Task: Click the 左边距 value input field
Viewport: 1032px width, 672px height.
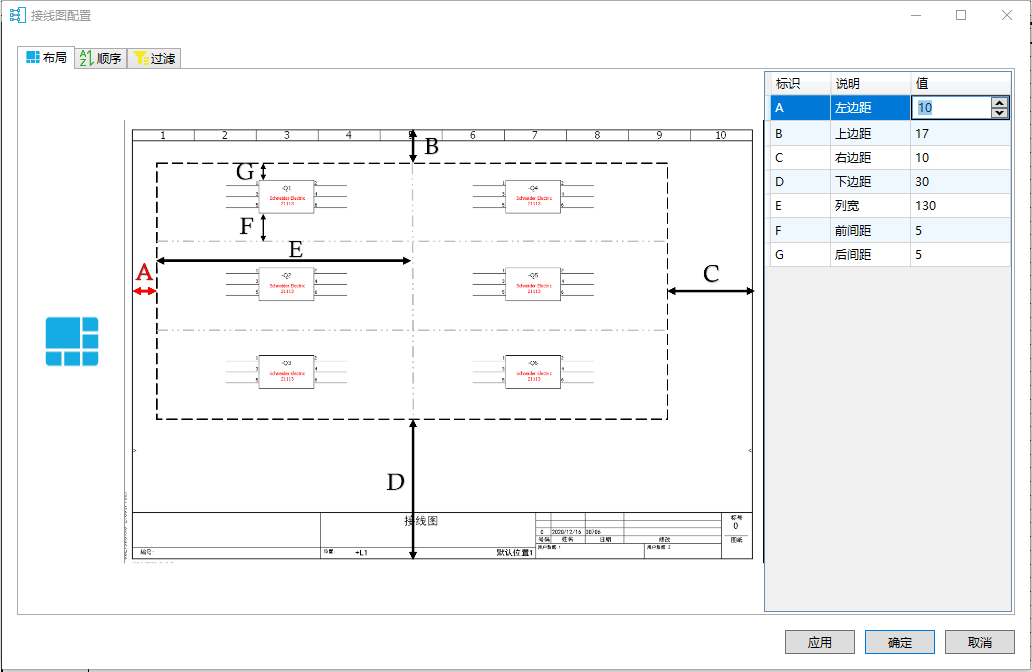Action: click(x=951, y=108)
